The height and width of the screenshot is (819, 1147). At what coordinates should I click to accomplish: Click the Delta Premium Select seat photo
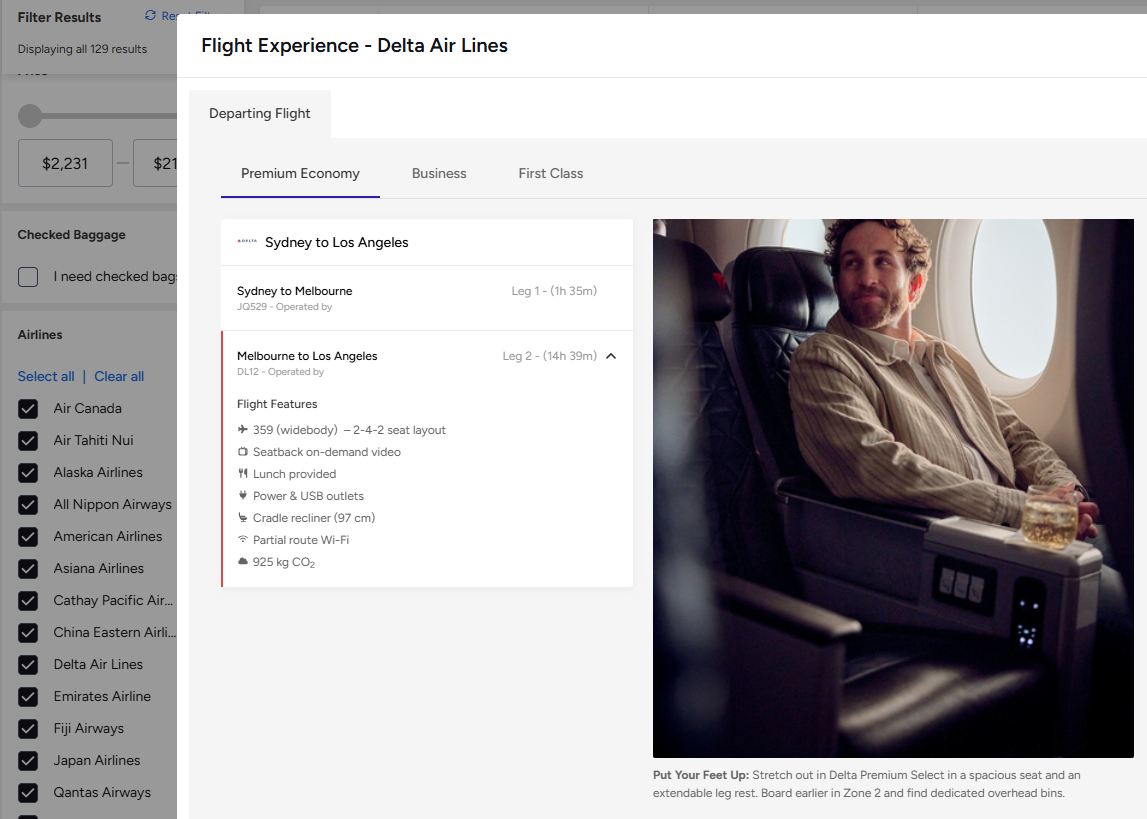coord(893,488)
